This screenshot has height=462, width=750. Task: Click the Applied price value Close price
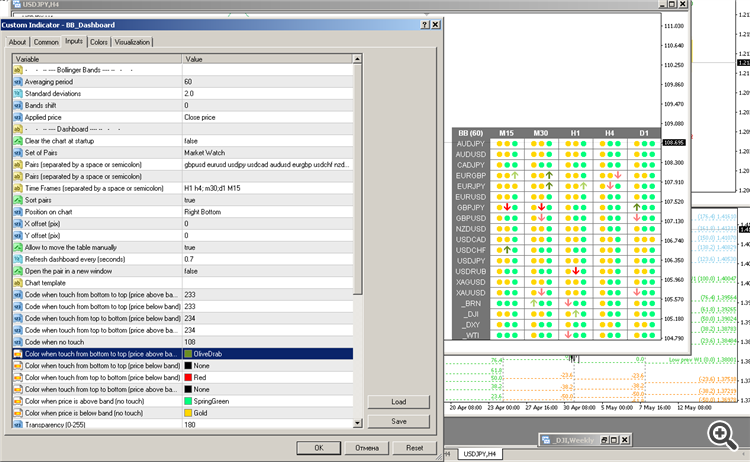tap(267, 117)
